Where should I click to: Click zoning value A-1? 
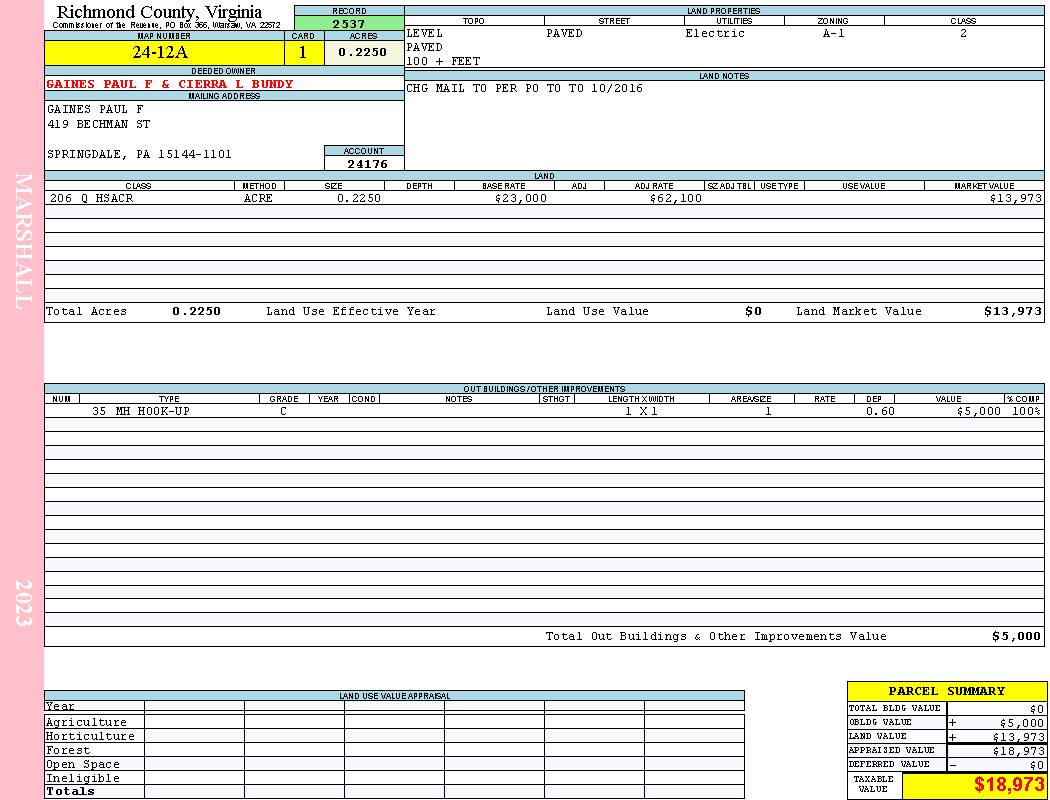pos(834,33)
